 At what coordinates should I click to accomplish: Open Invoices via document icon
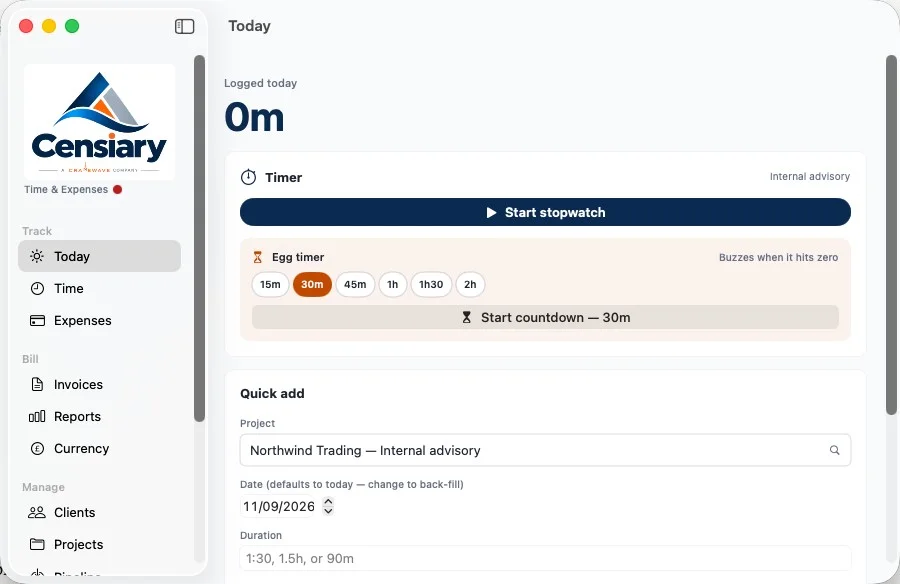37,384
